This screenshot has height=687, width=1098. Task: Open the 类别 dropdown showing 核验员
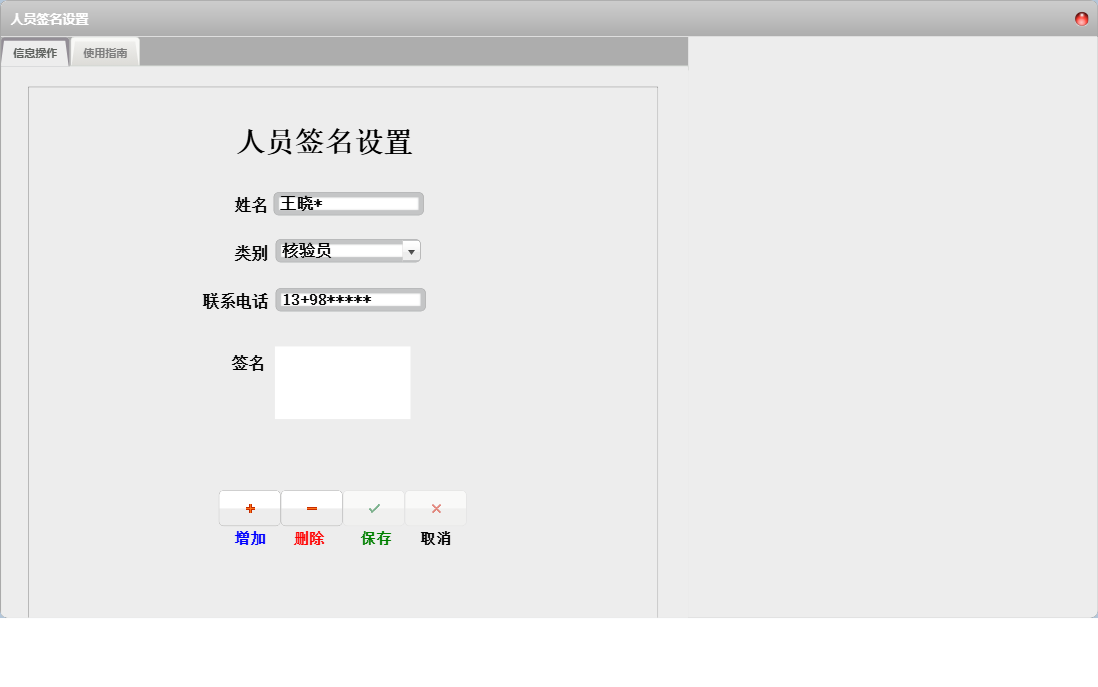(348, 251)
